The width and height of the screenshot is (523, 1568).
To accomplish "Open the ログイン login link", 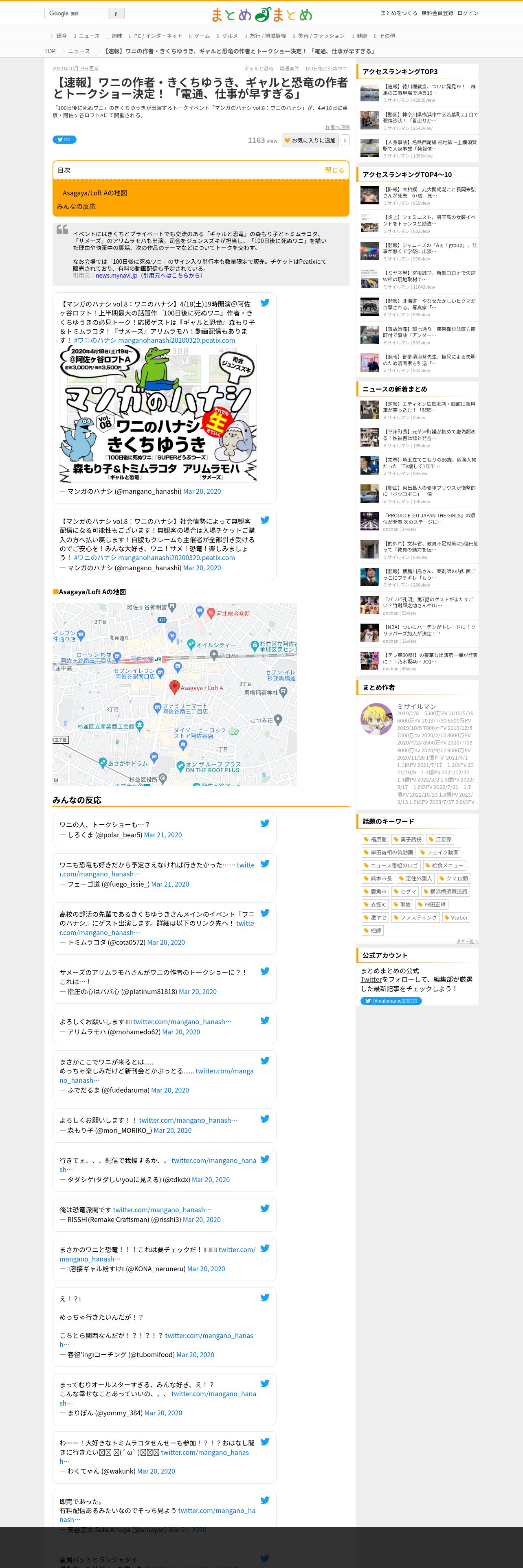I will click(468, 13).
